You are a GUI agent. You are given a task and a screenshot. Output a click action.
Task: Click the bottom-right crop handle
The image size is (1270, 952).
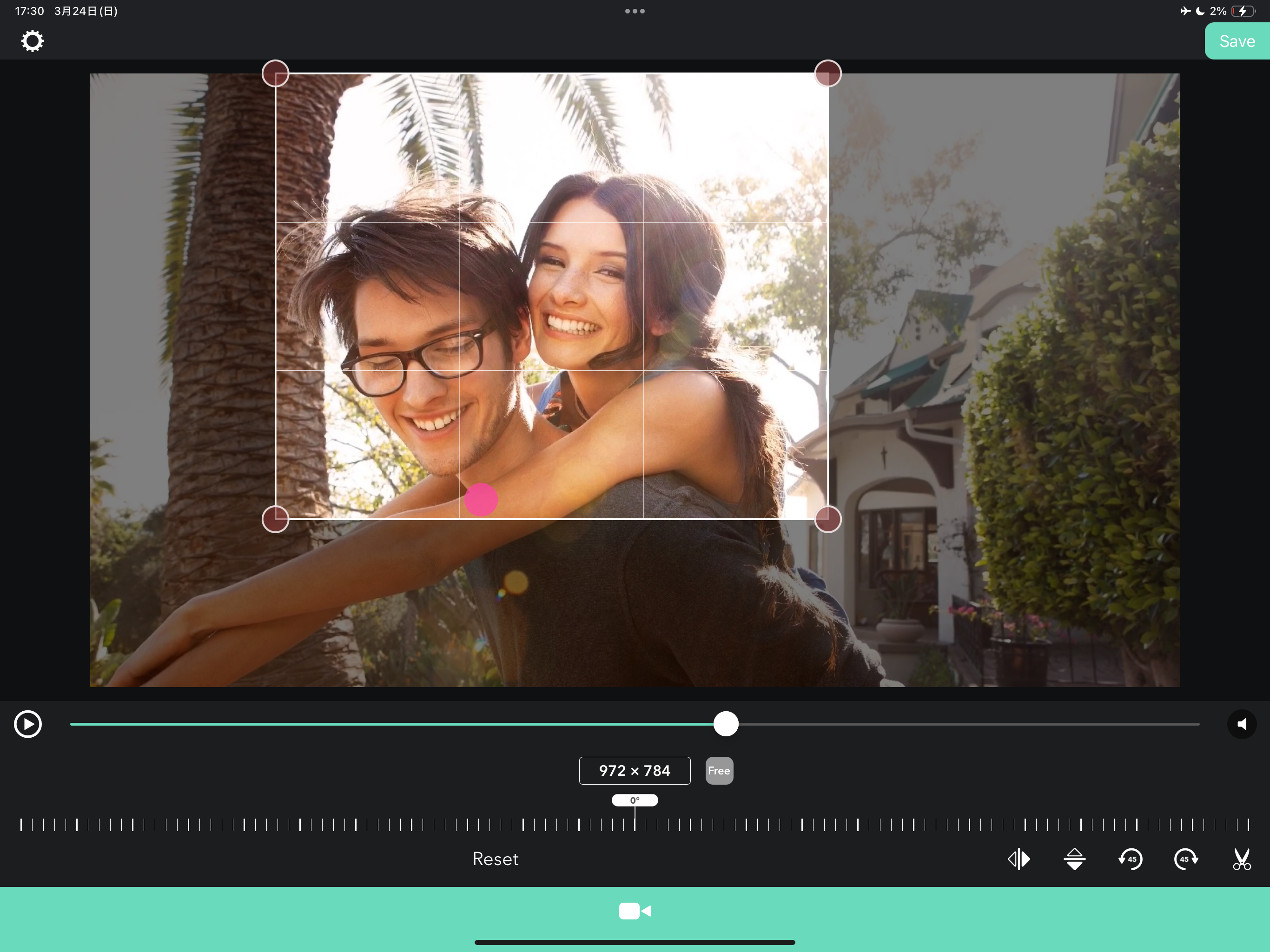[x=828, y=519]
